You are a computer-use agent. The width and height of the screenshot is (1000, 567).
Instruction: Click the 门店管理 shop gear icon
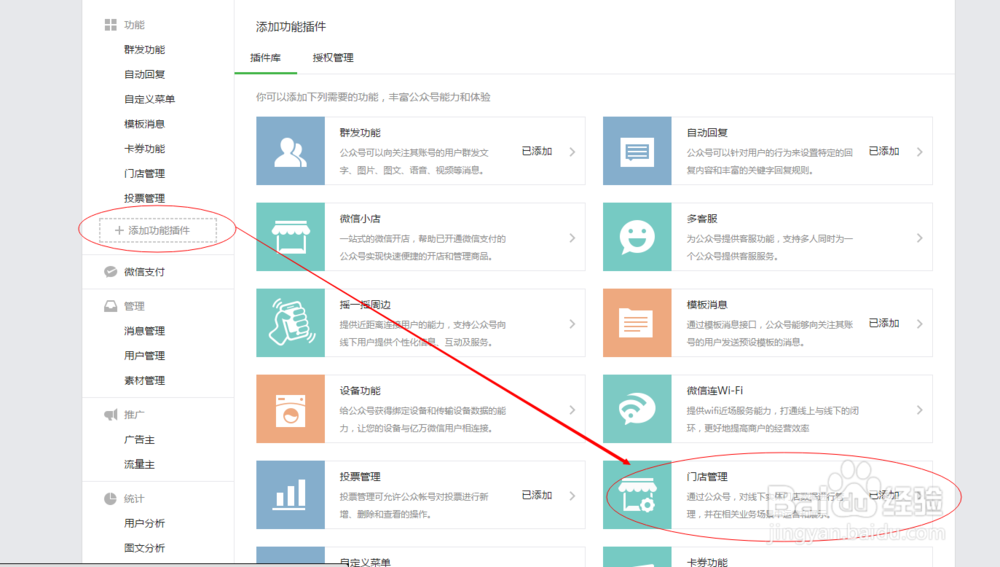pyautogui.click(x=637, y=495)
